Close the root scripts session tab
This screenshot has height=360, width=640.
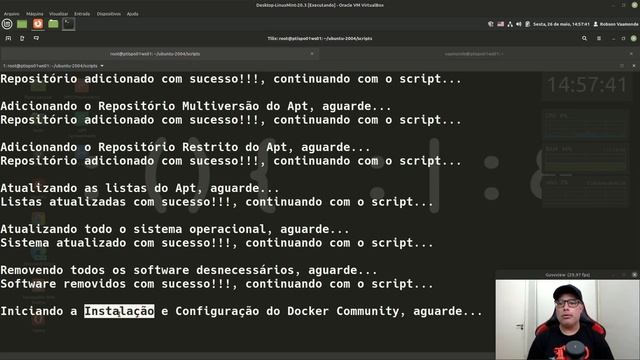(x=312, y=53)
